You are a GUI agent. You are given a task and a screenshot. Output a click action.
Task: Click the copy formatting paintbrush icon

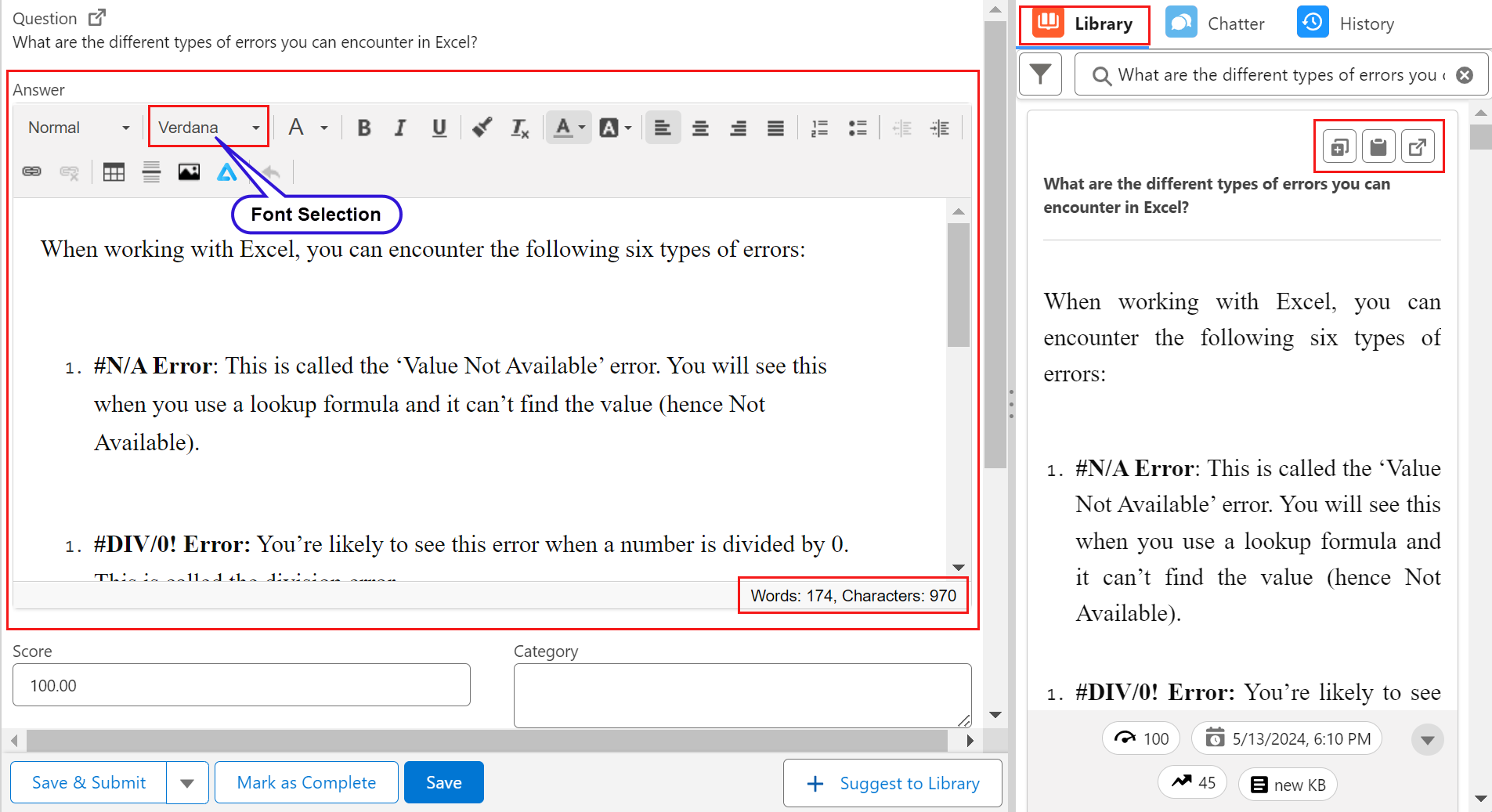(x=482, y=128)
